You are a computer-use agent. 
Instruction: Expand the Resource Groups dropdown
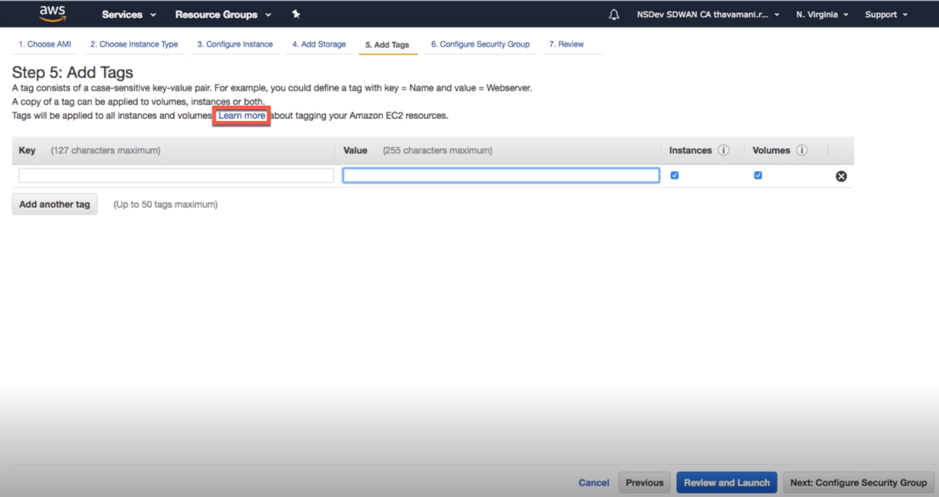click(x=223, y=14)
